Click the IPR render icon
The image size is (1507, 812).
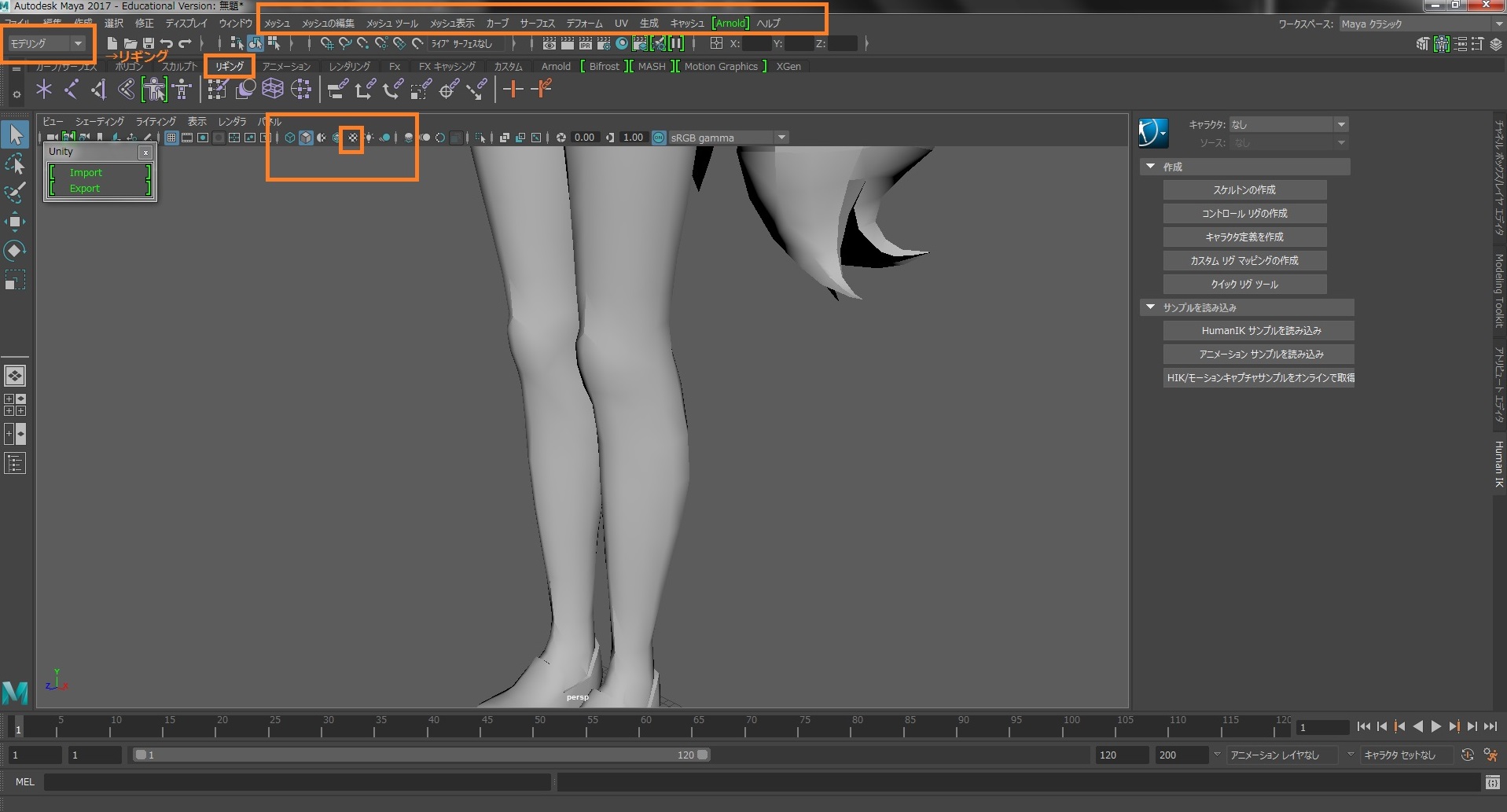click(x=586, y=43)
